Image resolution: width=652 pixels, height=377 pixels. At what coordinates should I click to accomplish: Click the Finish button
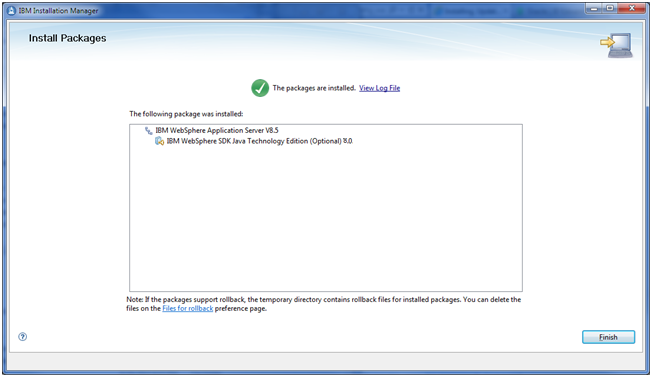coord(608,337)
